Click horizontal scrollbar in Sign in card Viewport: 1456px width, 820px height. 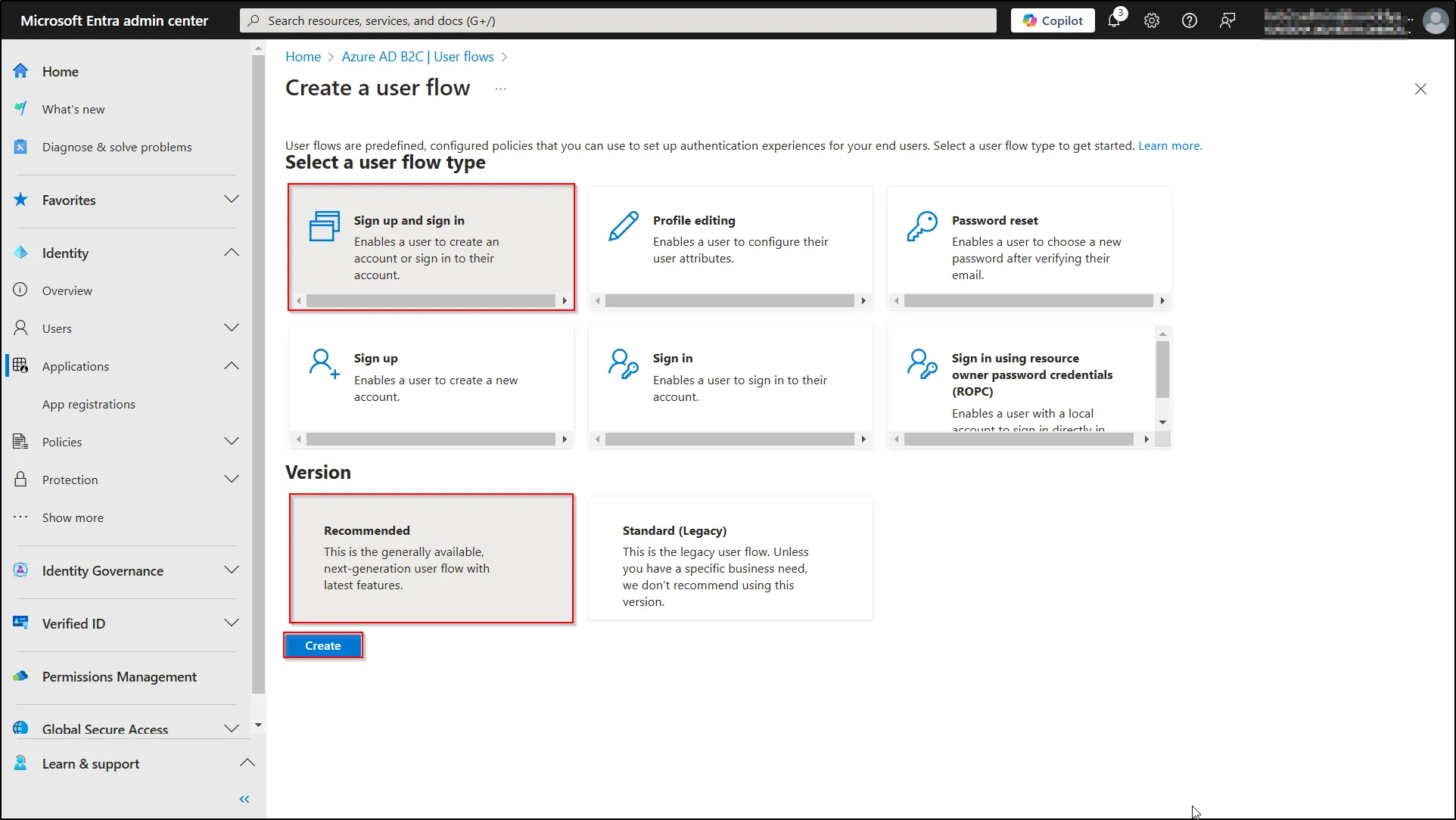click(x=730, y=439)
